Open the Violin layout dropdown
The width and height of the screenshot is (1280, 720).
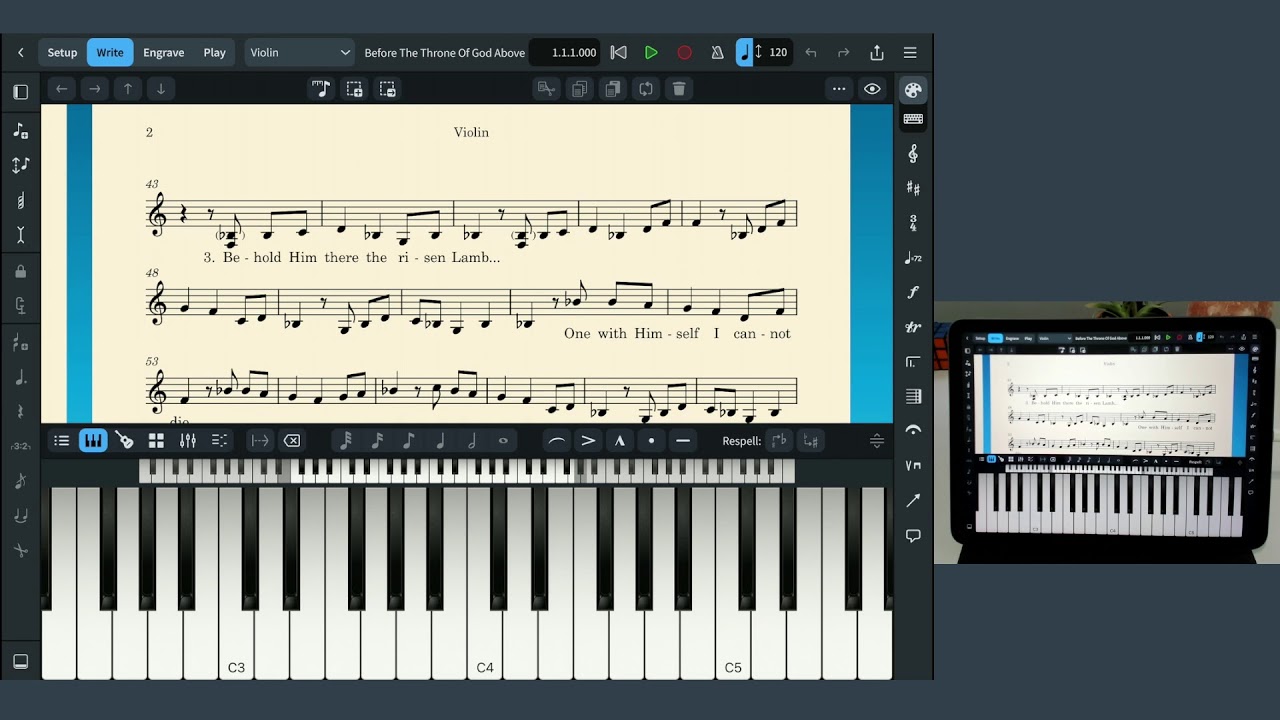point(300,52)
